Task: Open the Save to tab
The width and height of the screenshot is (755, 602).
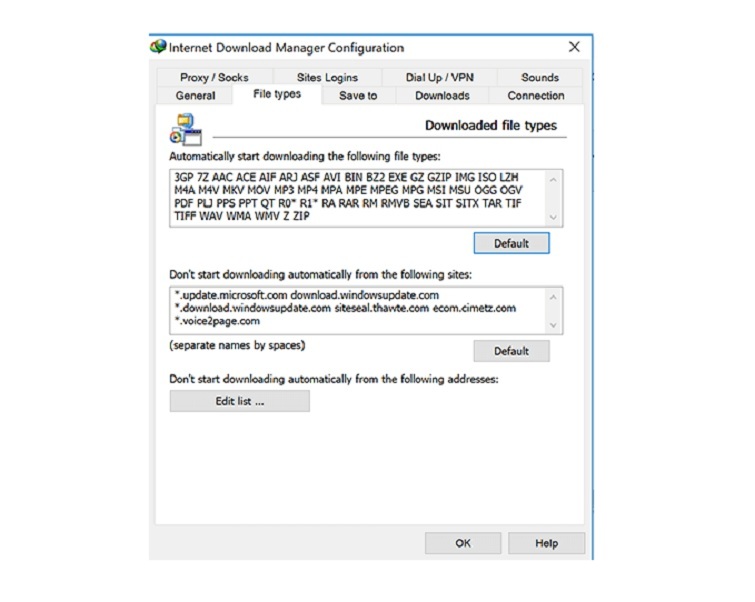Action: (358, 96)
